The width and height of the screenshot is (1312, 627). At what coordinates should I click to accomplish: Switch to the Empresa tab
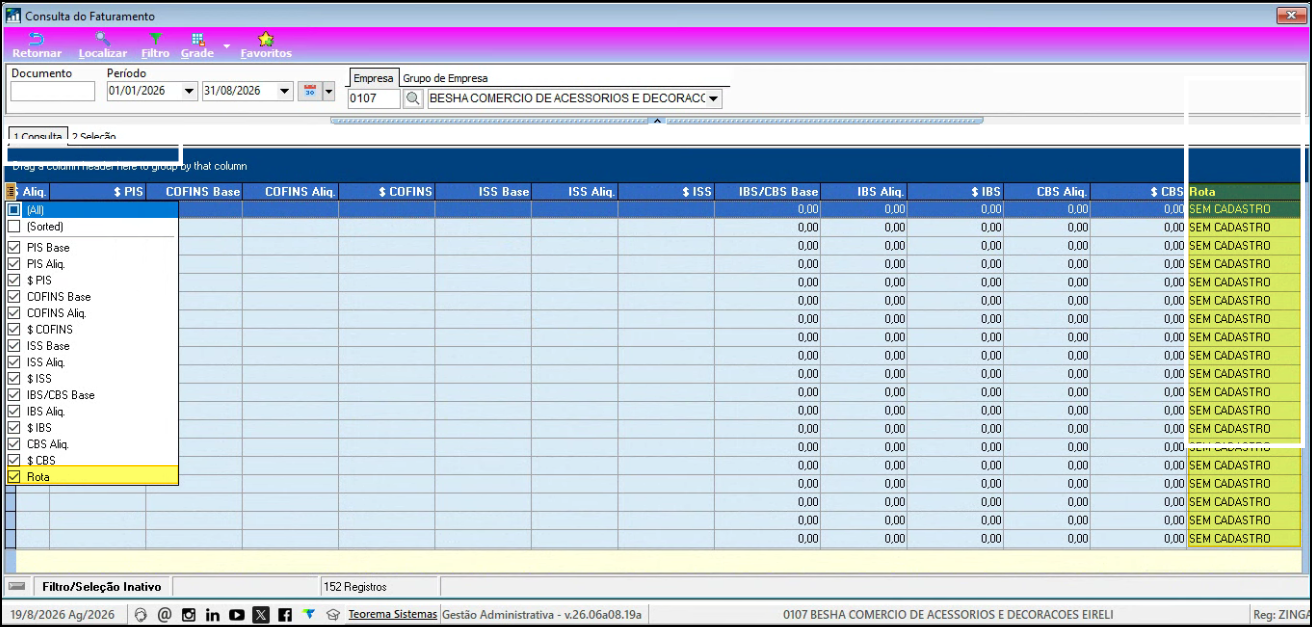374,78
